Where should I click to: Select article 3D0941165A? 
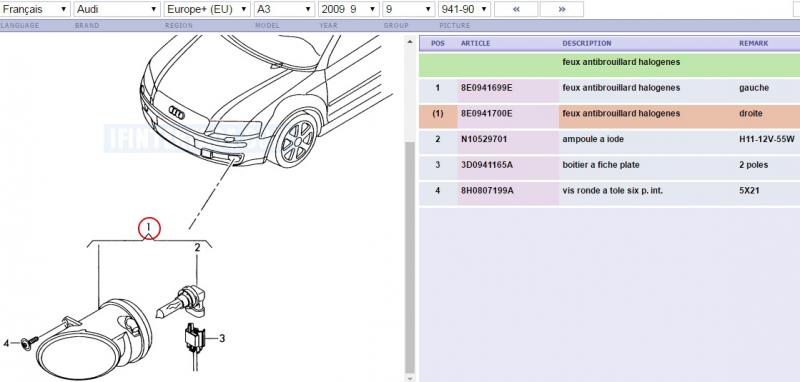click(x=487, y=165)
